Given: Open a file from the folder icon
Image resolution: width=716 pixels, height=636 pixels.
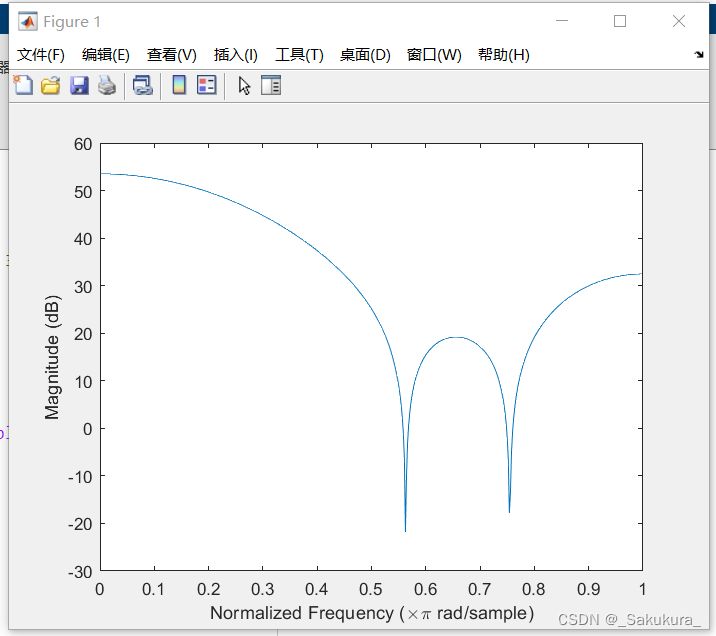Looking at the screenshot, I should coord(51,85).
